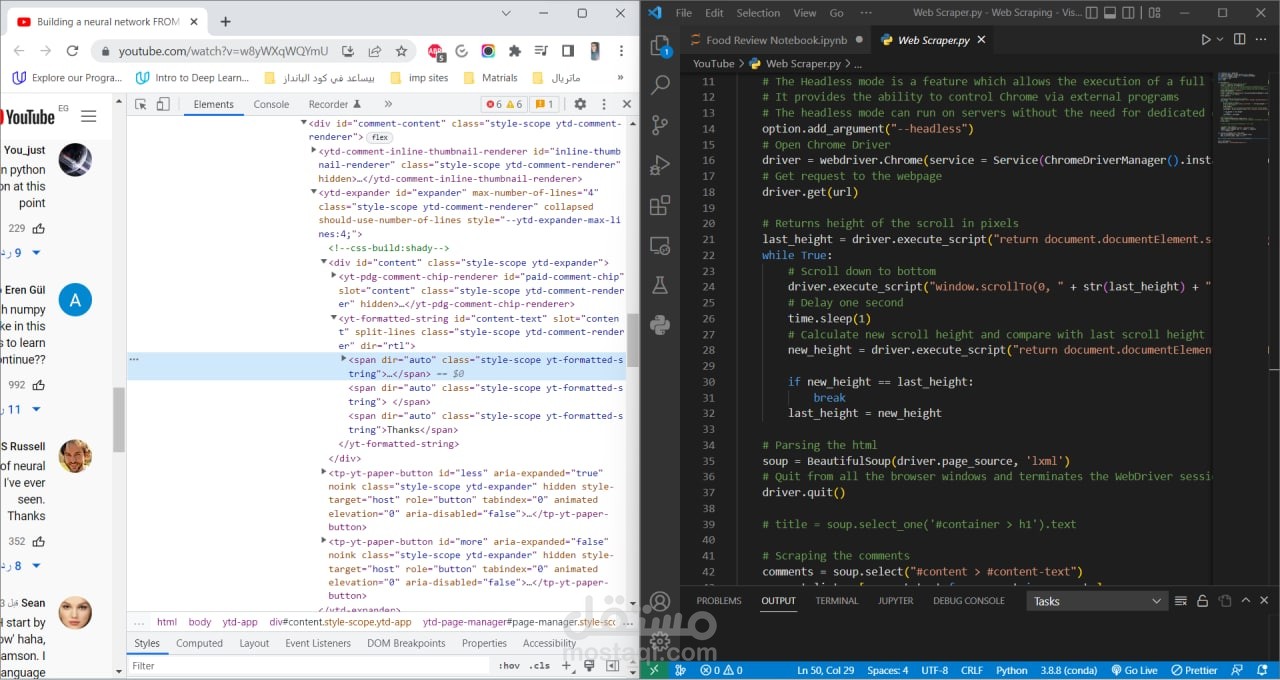
Task: Click the 3.8.8 (conda) interpreter selector
Action: tap(1067, 670)
